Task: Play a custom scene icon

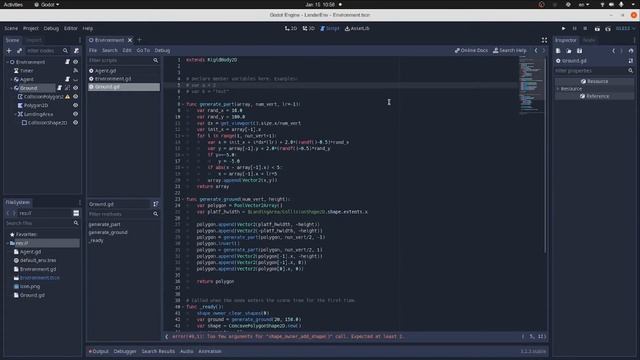Action: 608,29
